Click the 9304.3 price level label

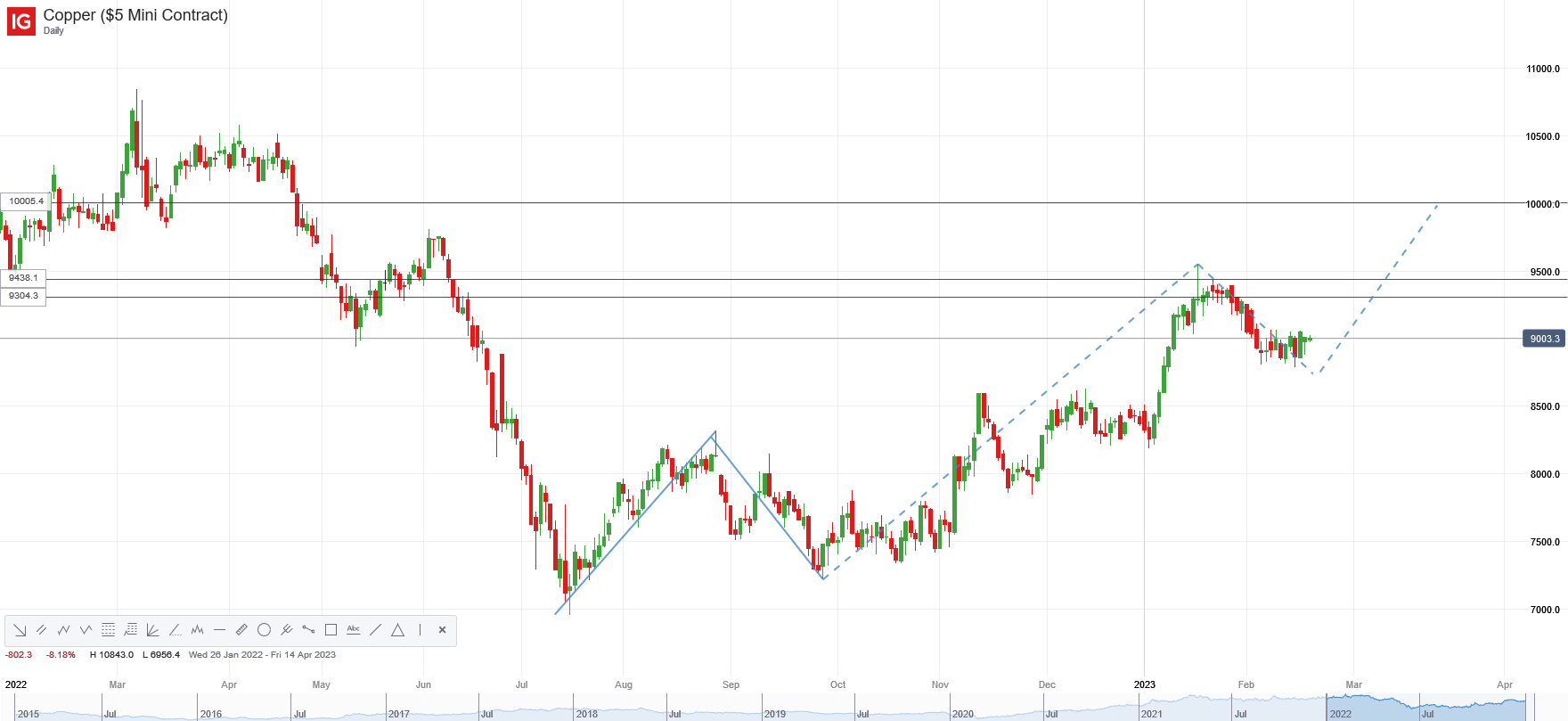pyautogui.click(x=23, y=296)
